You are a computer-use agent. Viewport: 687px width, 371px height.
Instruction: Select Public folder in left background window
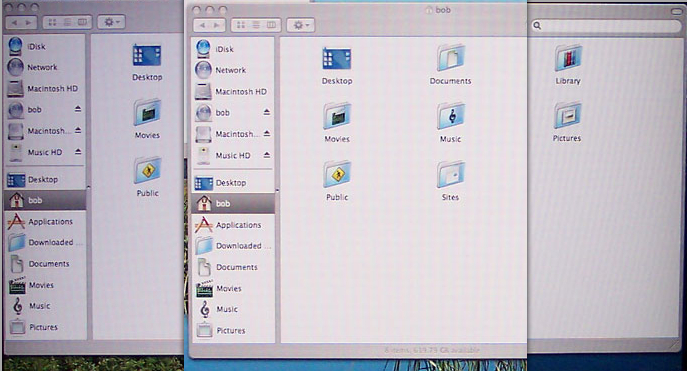(x=147, y=170)
